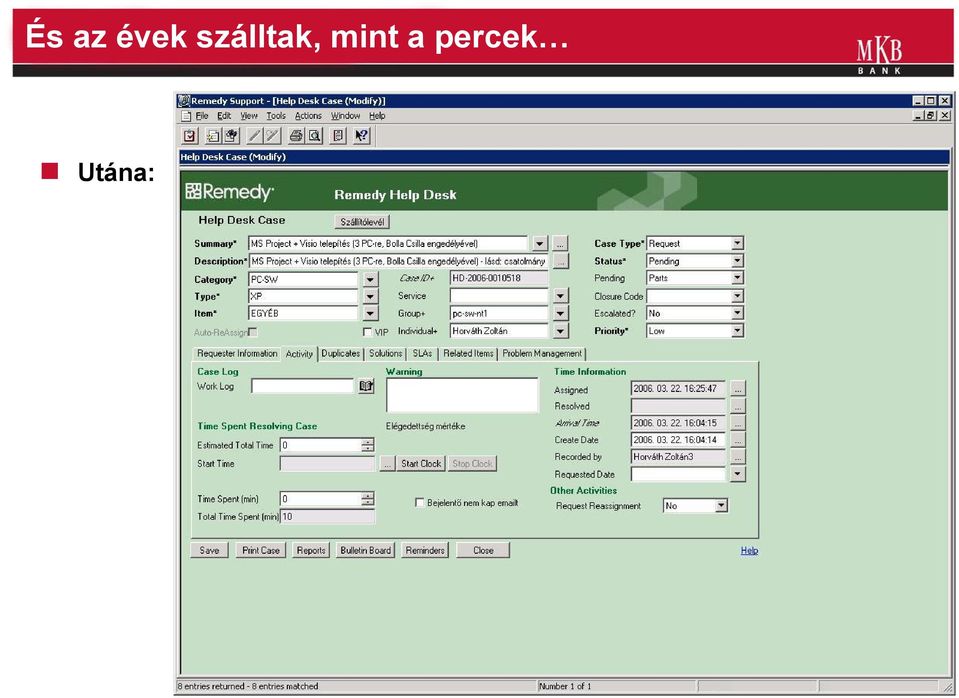Click ellipsis button beside Create Date
This screenshot has height=698, width=959.
(x=738, y=440)
